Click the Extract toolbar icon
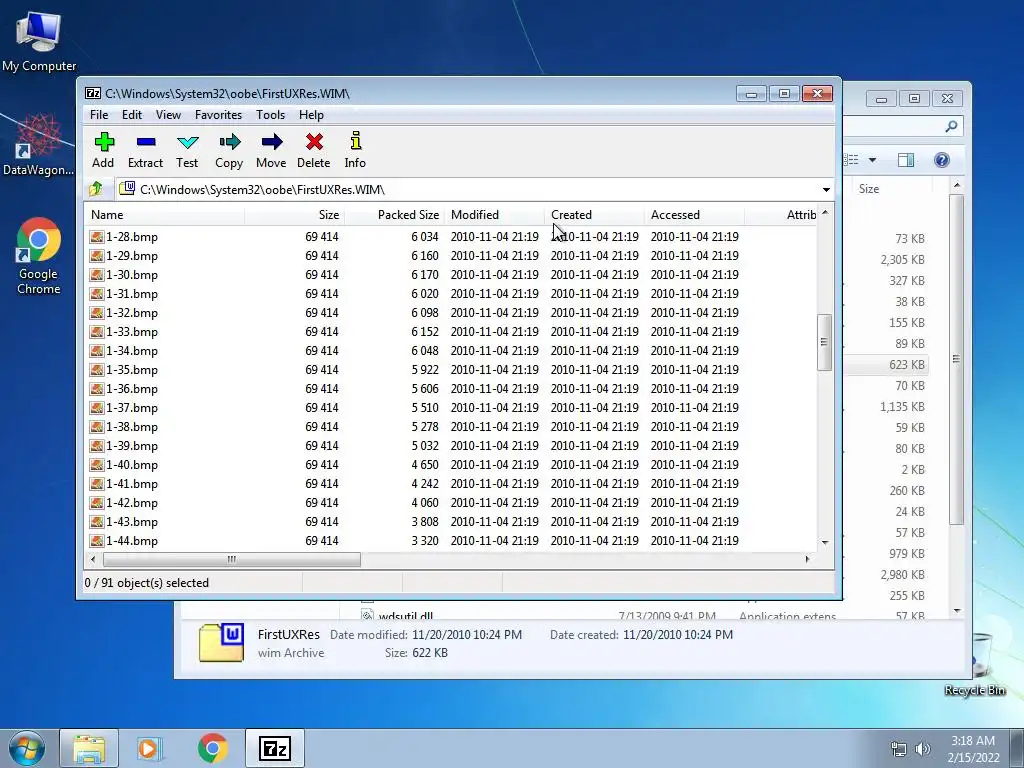The width and height of the screenshot is (1024, 768). pyautogui.click(x=146, y=142)
